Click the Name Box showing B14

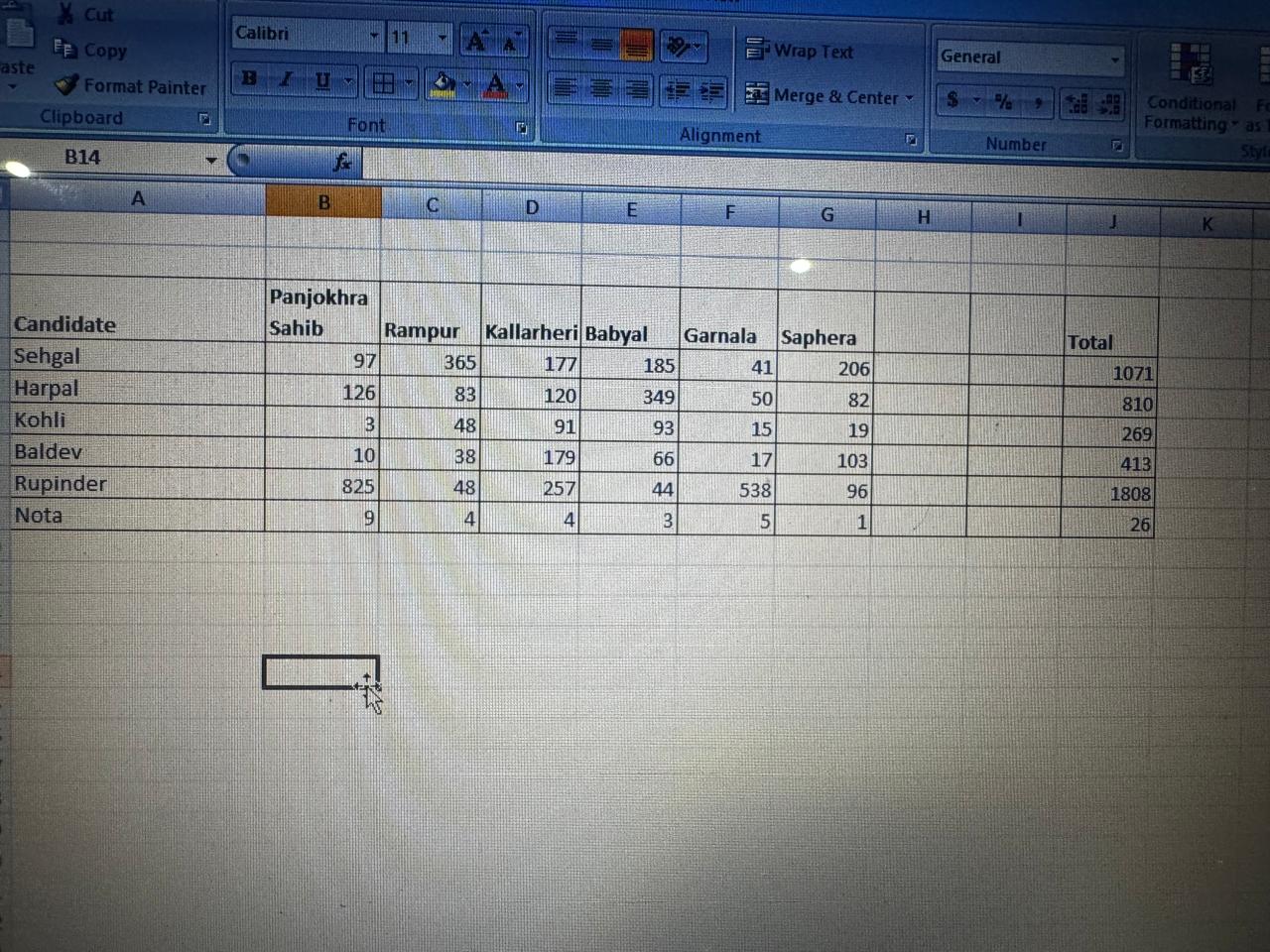click(x=101, y=157)
